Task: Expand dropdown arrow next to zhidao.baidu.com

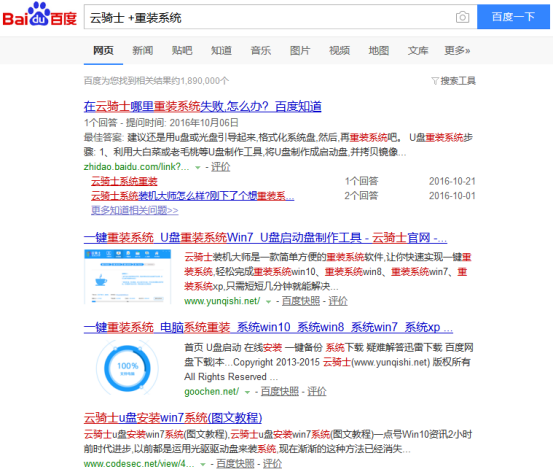Action: [x=198, y=167]
